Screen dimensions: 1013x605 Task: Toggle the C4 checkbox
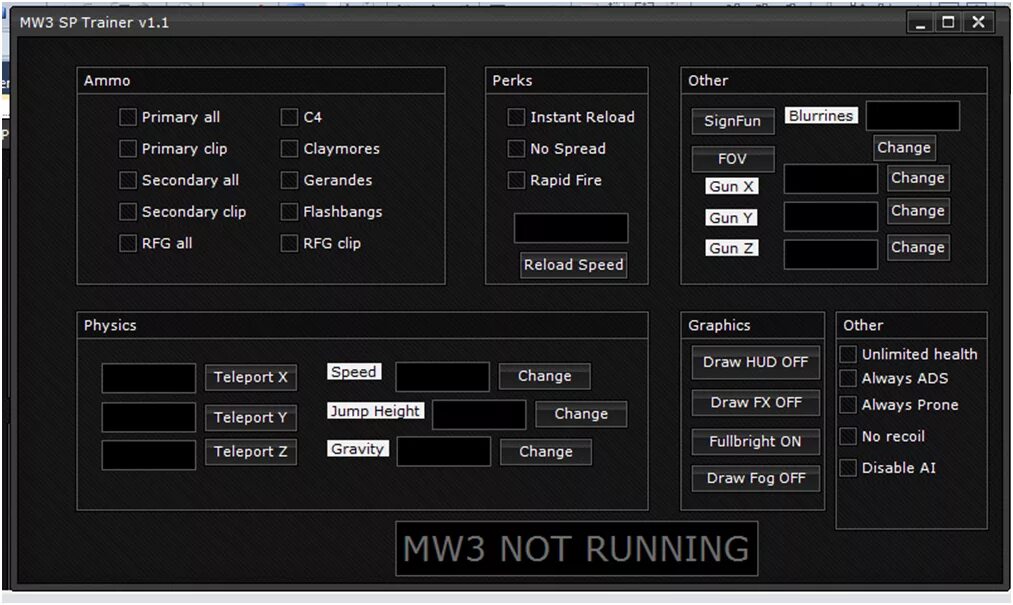pos(289,117)
